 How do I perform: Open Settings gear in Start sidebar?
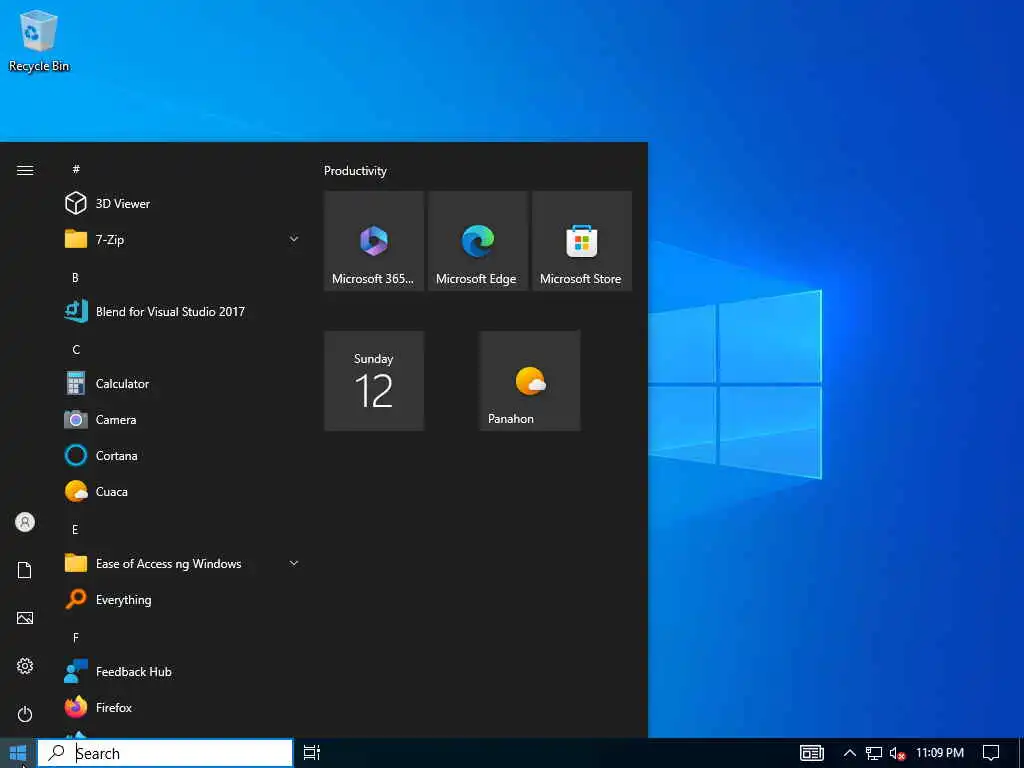pos(25,666)
